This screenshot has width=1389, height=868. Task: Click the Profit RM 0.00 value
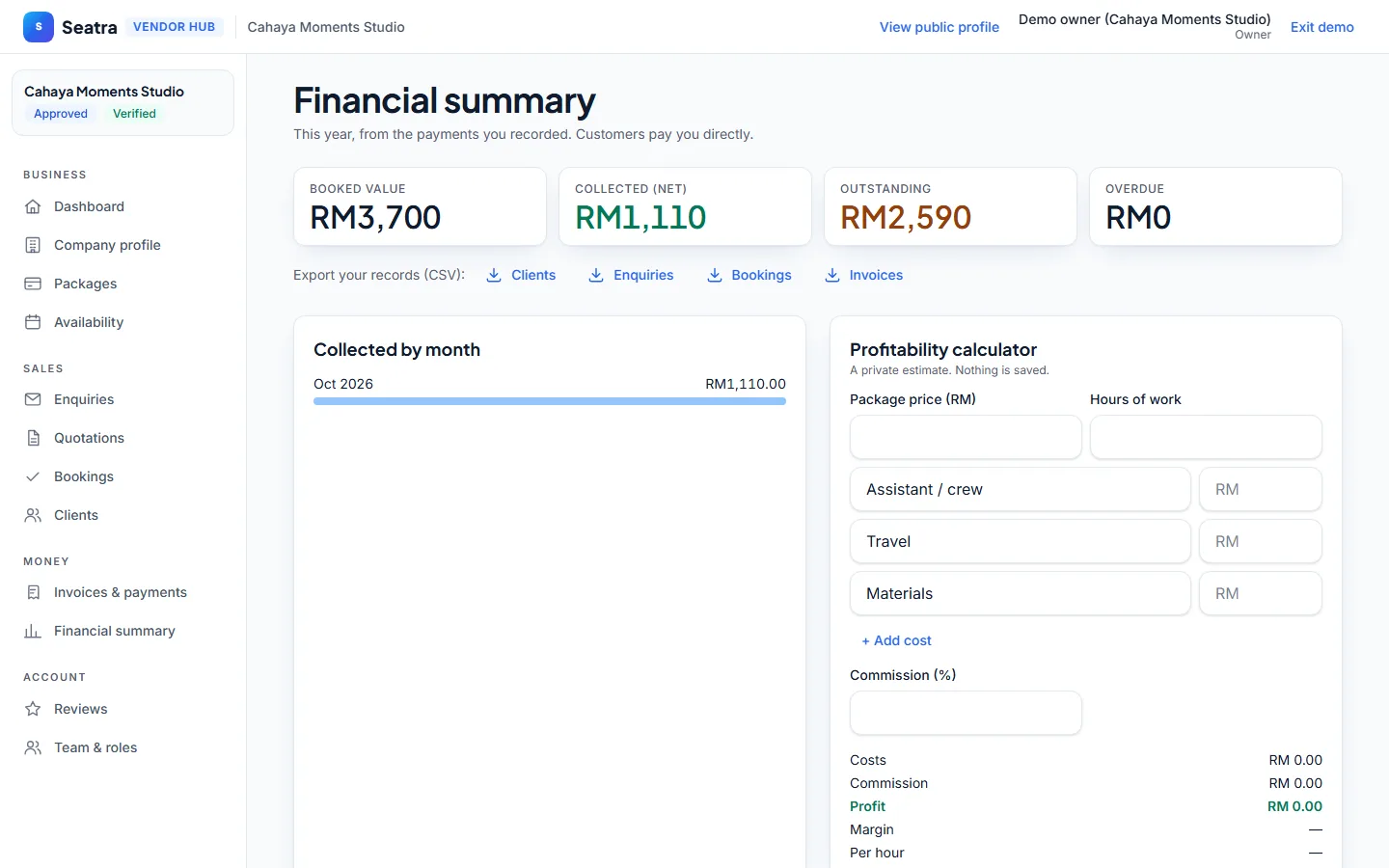1294,806
